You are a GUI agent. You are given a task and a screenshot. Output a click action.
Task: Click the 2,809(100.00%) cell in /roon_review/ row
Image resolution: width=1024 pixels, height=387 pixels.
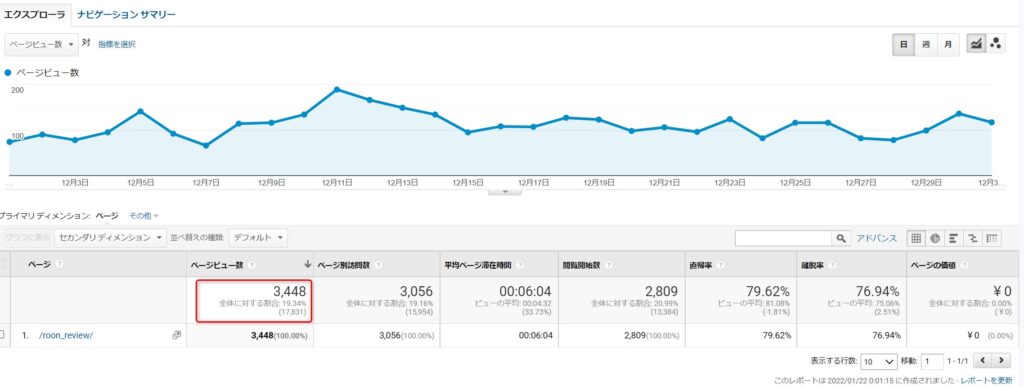point(651,335)
